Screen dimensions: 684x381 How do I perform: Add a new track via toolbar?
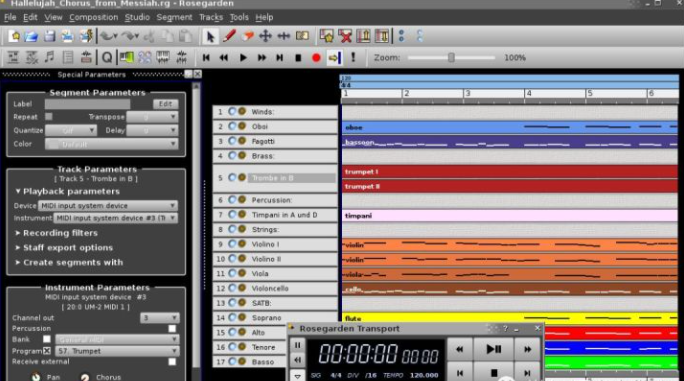[326, 36]
